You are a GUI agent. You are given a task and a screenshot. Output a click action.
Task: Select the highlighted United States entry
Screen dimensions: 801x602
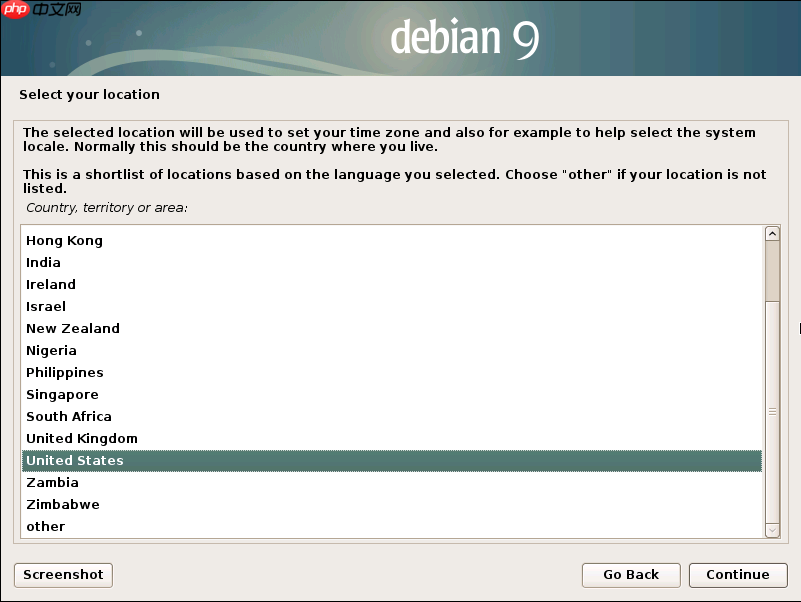(x=74, y=460)
